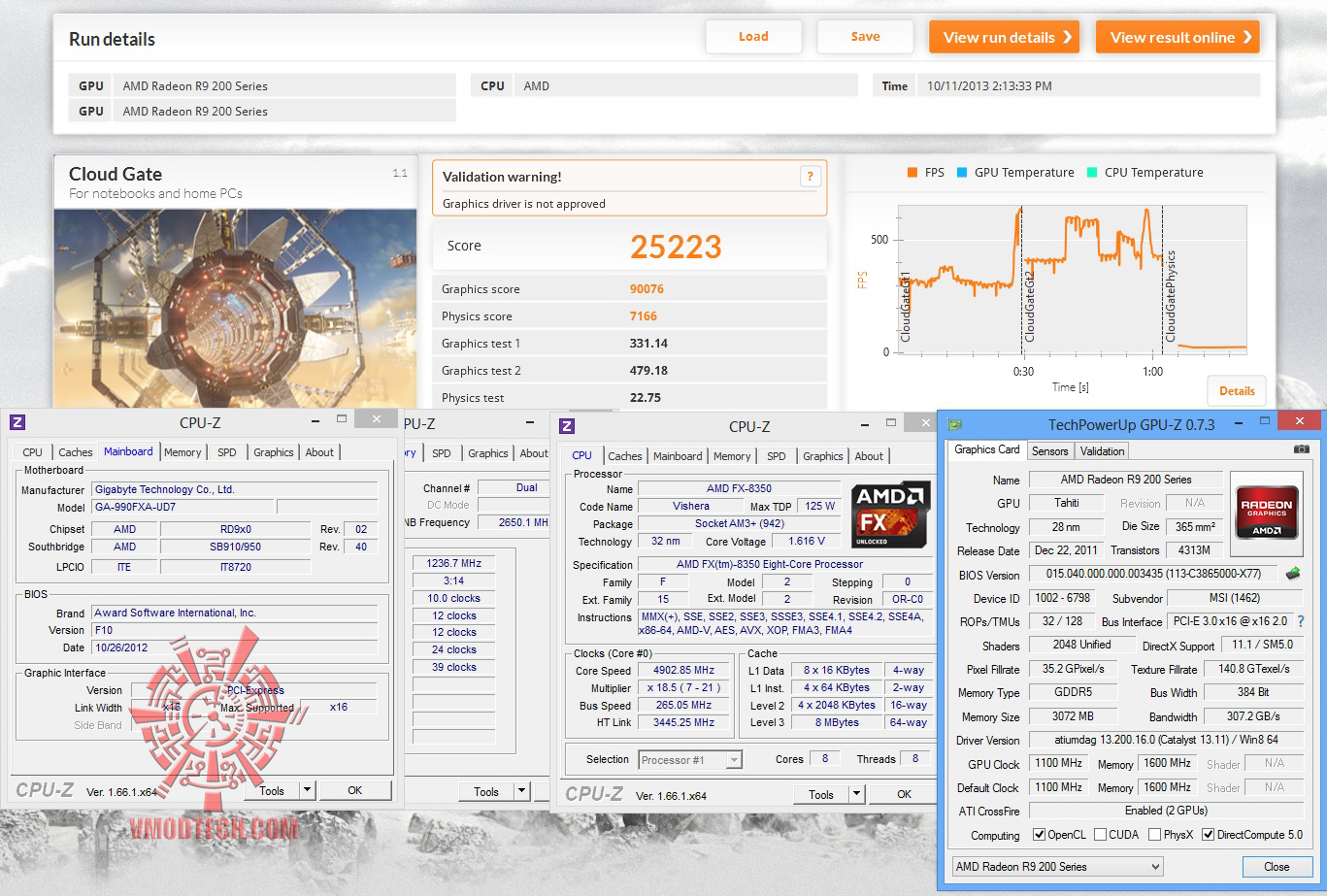The width and height of the screenshot is (1327, 896).
Task: Switch to the Validation tab in GPU-Z
Action: point(1103,450)
